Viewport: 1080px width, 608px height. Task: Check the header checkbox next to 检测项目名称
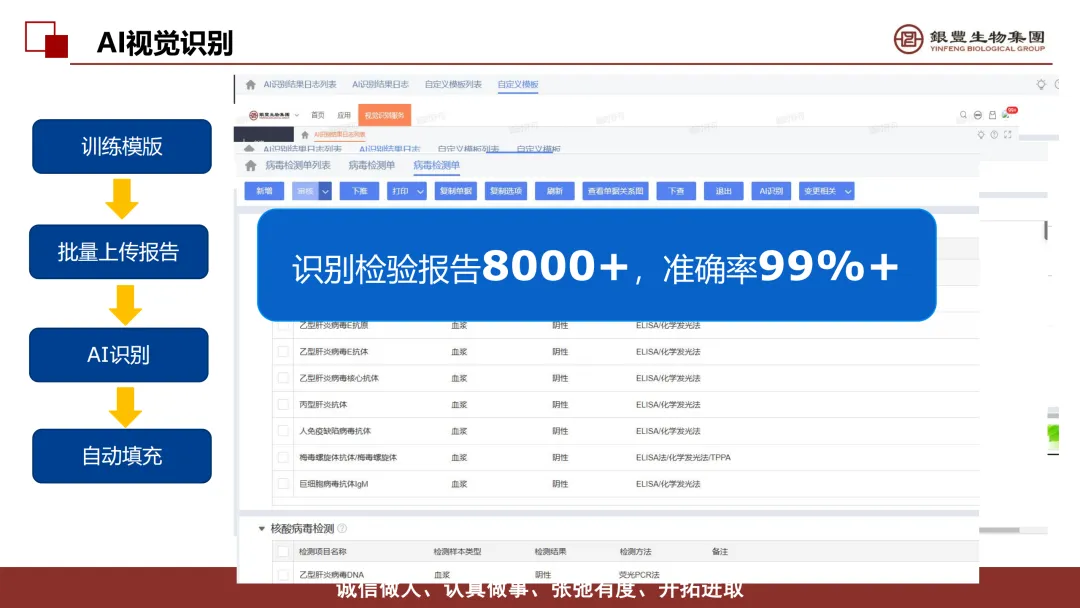pos(283,552)
